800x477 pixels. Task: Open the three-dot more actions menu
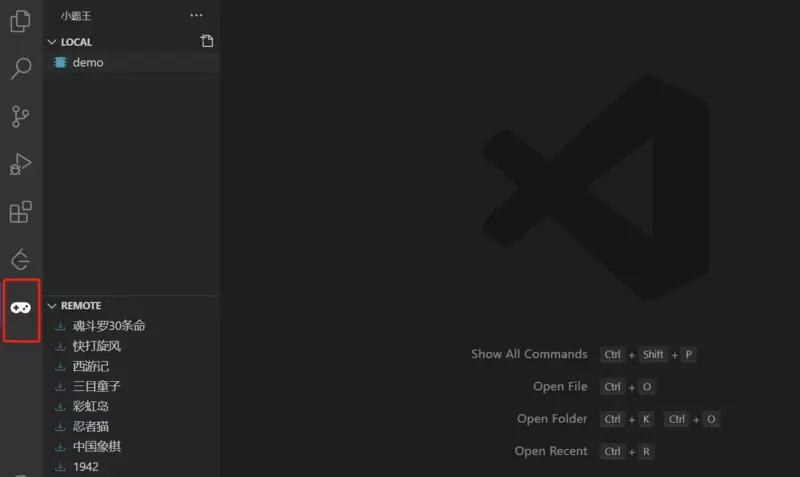point(196,16)
